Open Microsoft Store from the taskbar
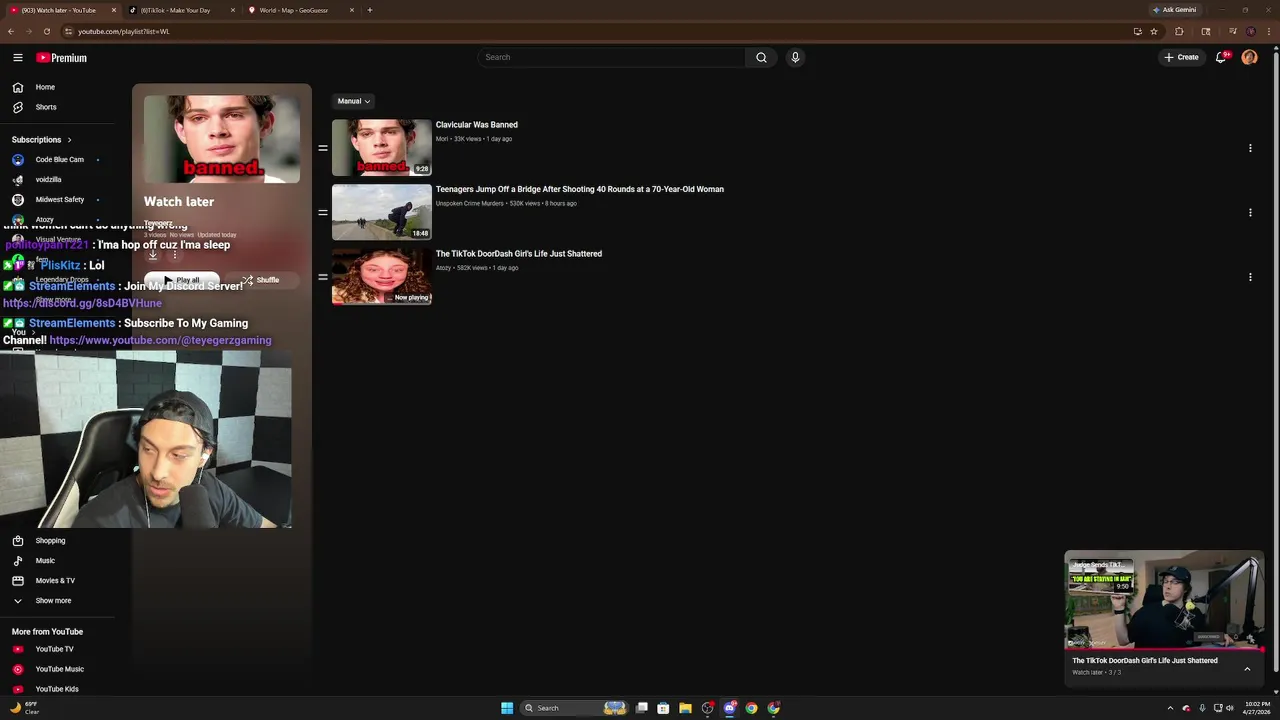Viewport: 1280px width, 720px height. click(663, 708)
